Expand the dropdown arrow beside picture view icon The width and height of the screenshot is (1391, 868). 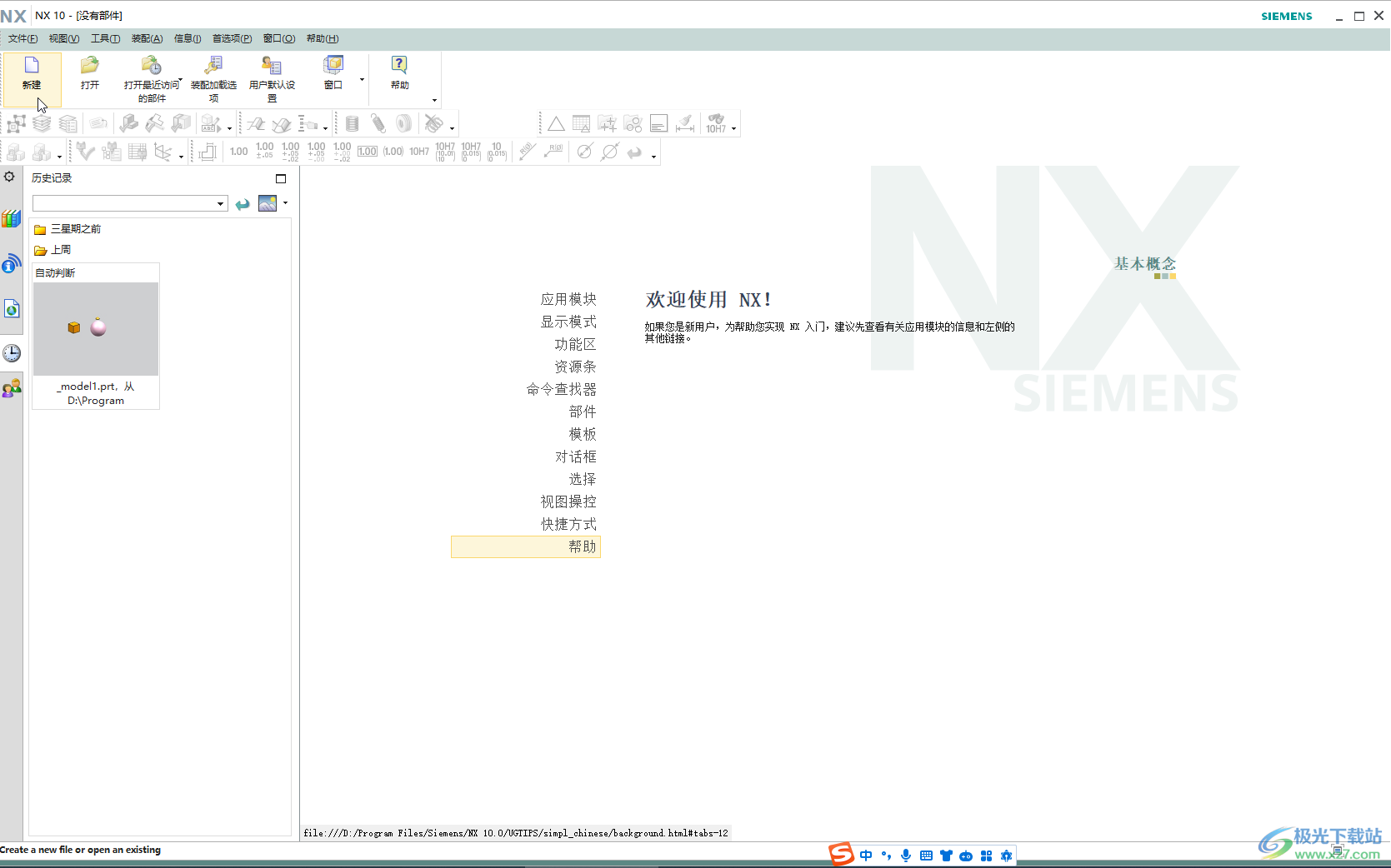286,202
